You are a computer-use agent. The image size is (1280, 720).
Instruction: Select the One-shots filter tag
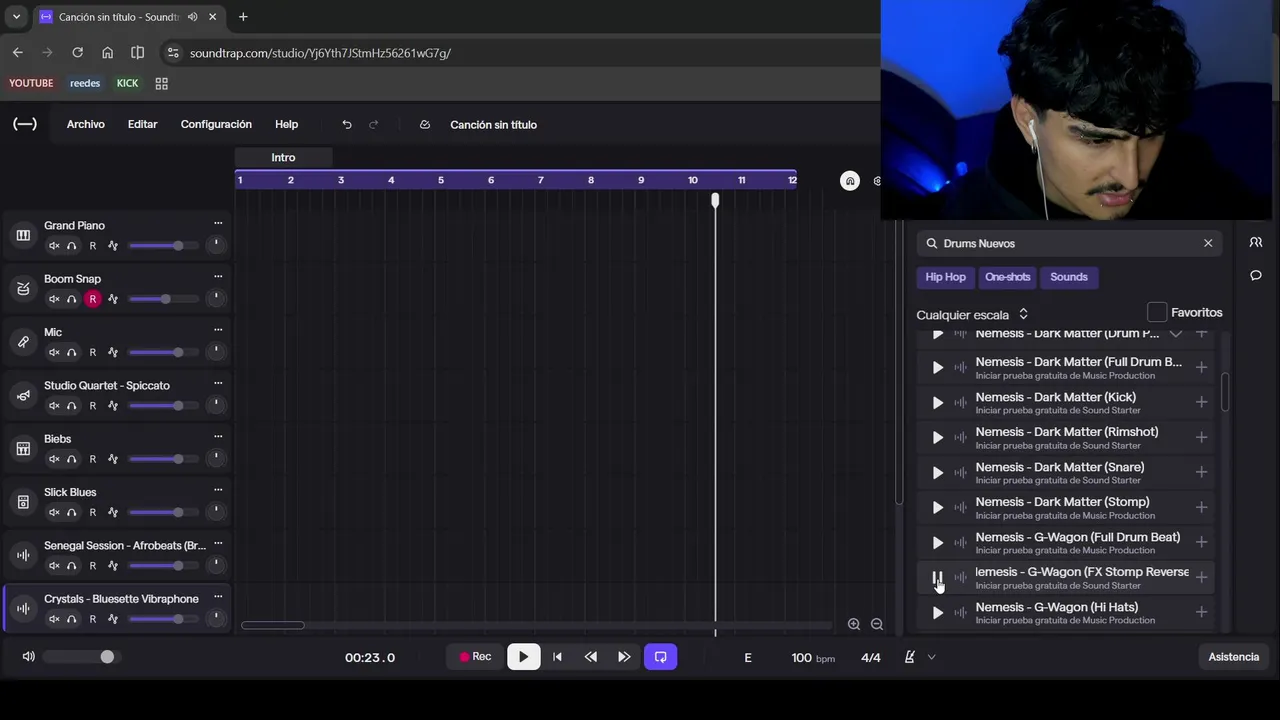pyautogui.click(x=1007, y=277)
